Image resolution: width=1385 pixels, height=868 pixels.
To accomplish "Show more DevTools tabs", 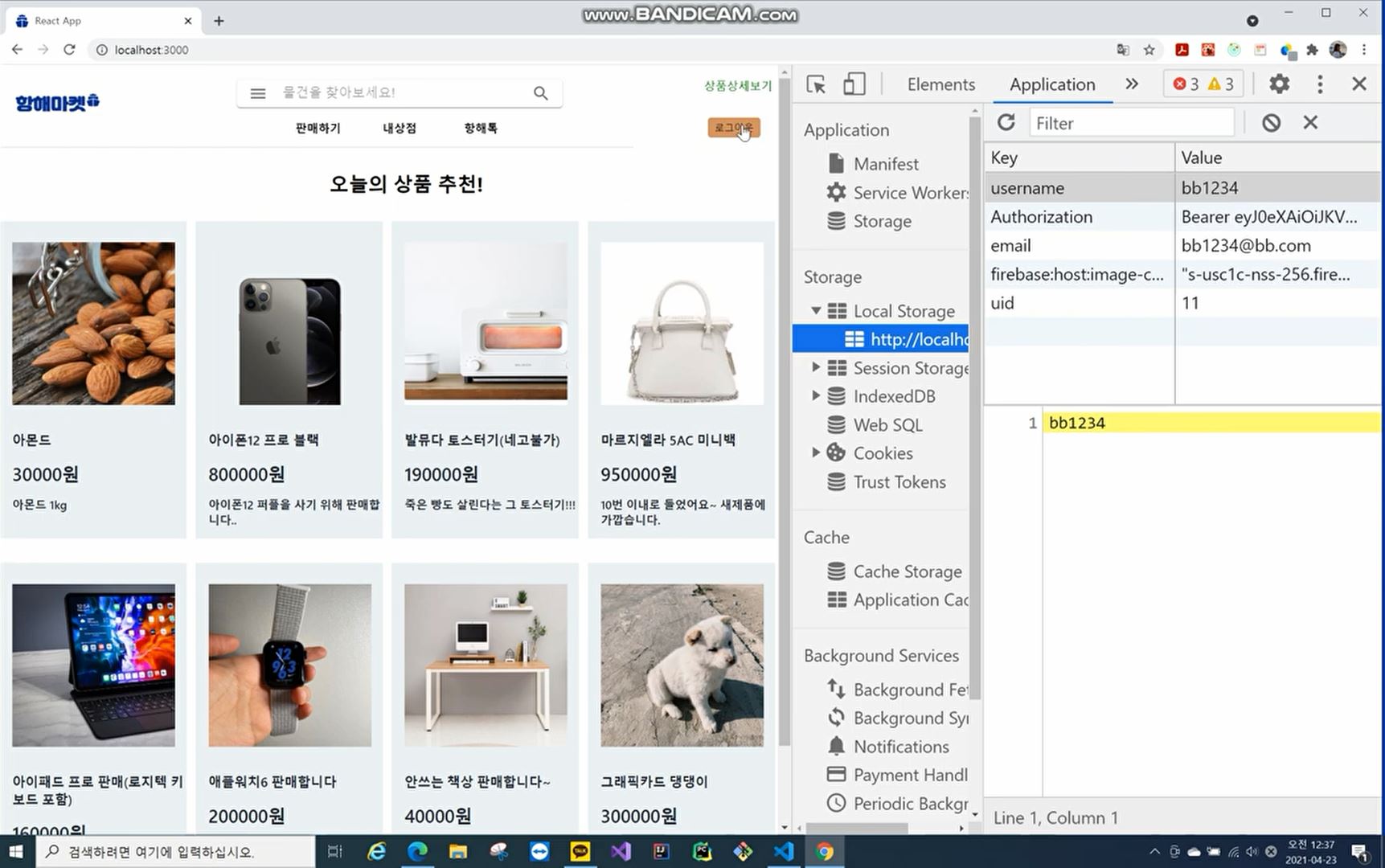I will [1132, 84].
